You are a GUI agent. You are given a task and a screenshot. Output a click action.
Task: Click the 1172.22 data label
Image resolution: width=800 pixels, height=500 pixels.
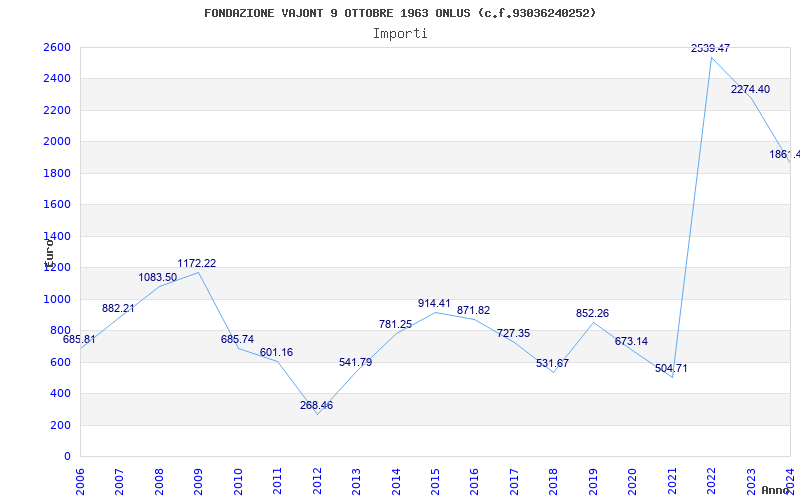(196, 263)
